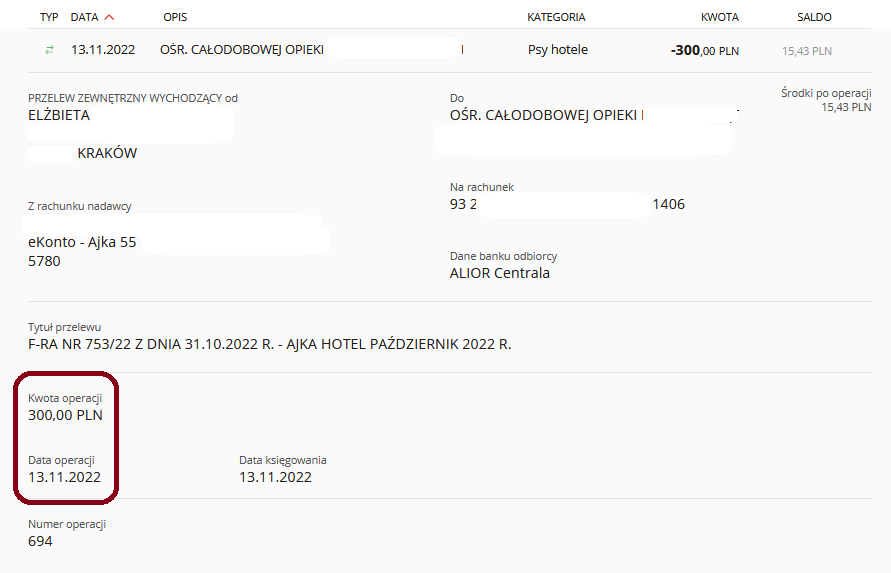891x573 pixels.
Task: Select the transfer title text F-RA NR 753/22
Action: pos(80,344)
